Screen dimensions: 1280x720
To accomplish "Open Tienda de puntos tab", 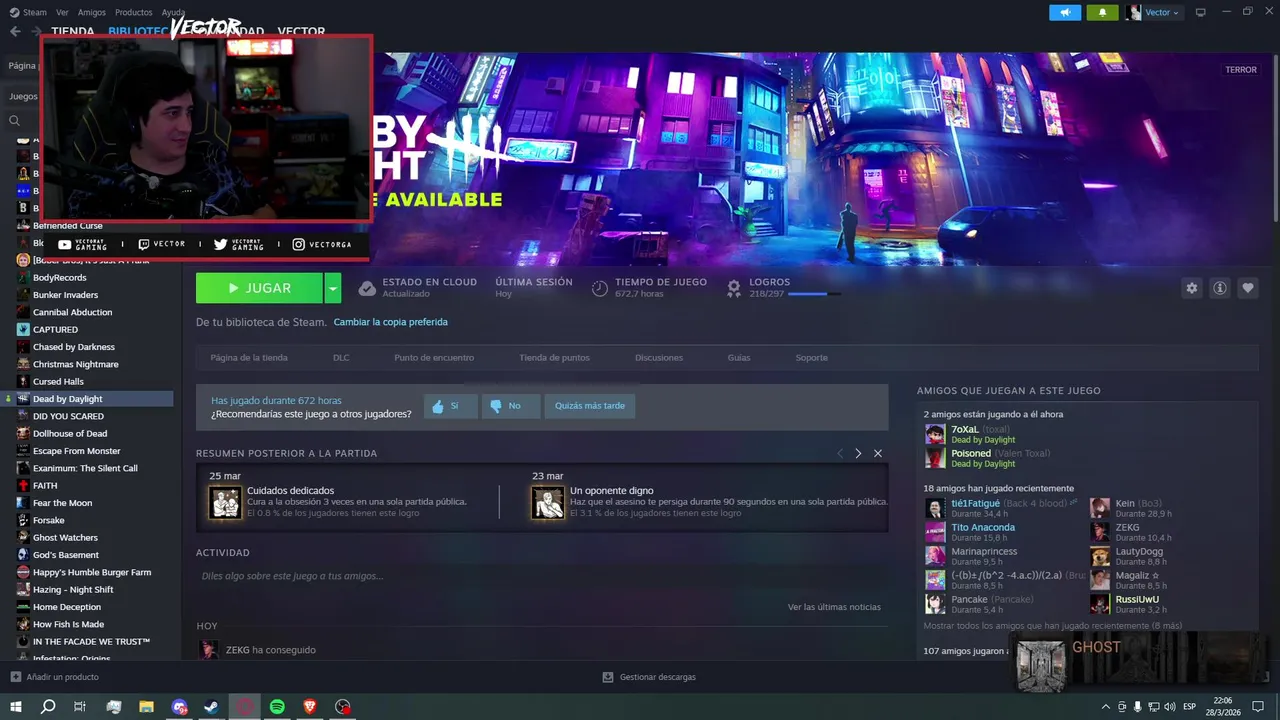I will coord(554,357).
